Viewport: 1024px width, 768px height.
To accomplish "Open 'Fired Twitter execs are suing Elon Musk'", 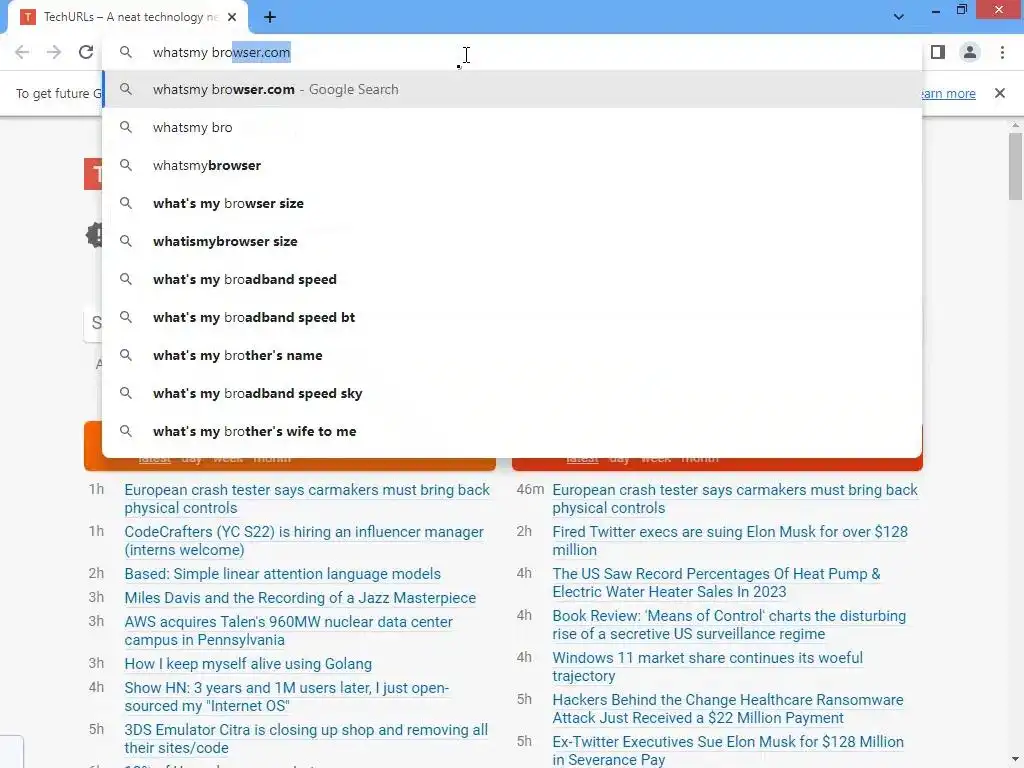I will tap(730, 541).
